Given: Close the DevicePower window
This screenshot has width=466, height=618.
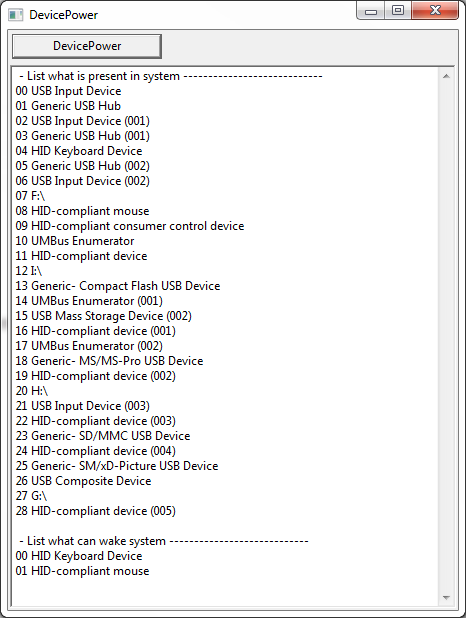Looking at the screenshot, I should pos(435,10).
